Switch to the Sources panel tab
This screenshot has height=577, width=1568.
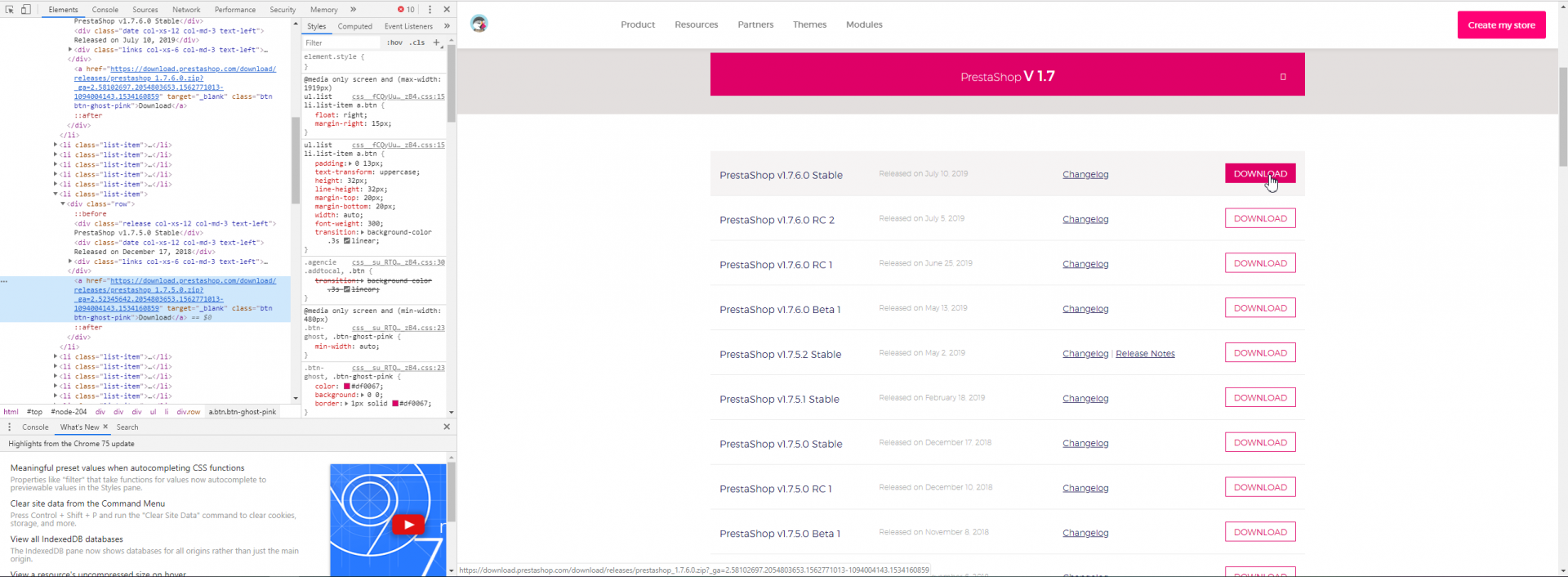(145, 9)
